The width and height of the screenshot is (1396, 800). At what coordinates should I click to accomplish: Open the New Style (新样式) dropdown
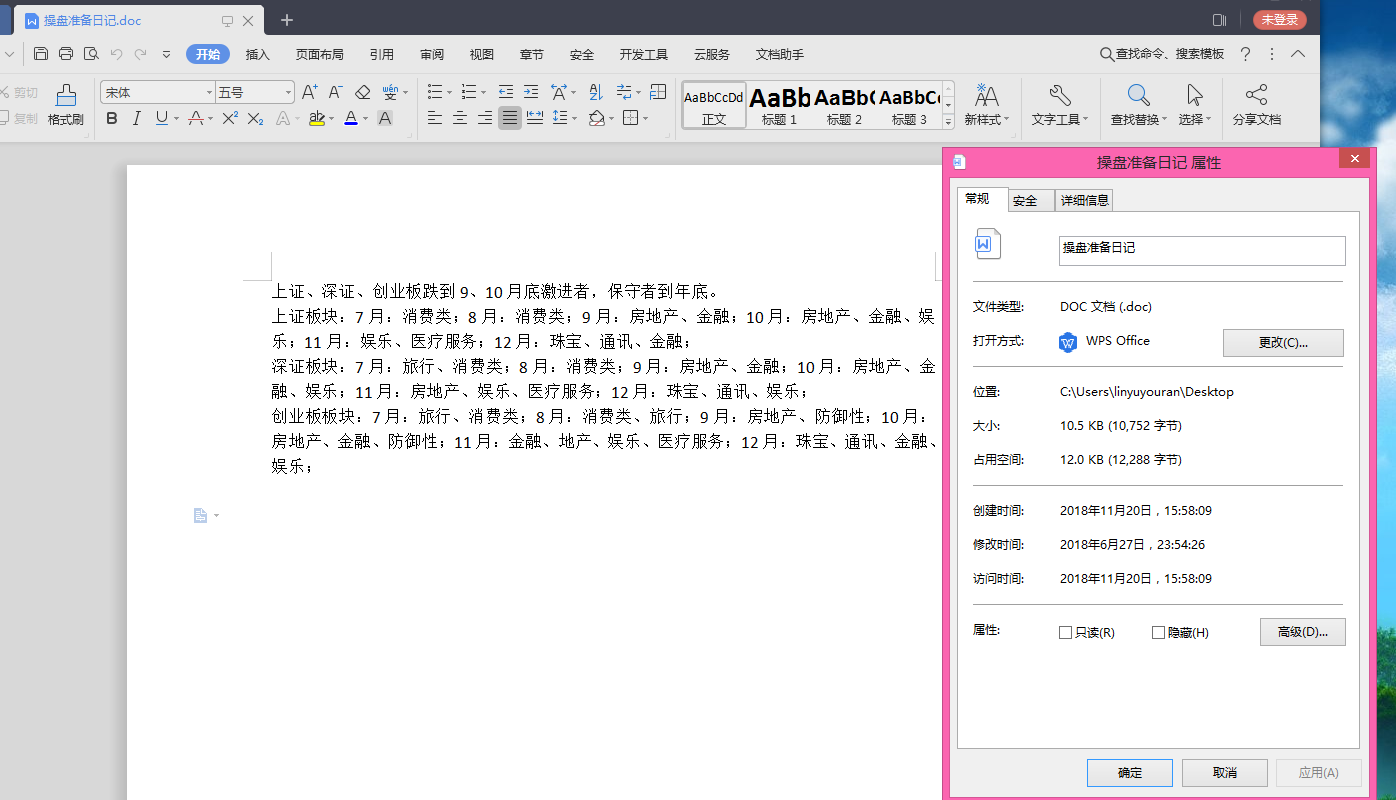point(987,105)
